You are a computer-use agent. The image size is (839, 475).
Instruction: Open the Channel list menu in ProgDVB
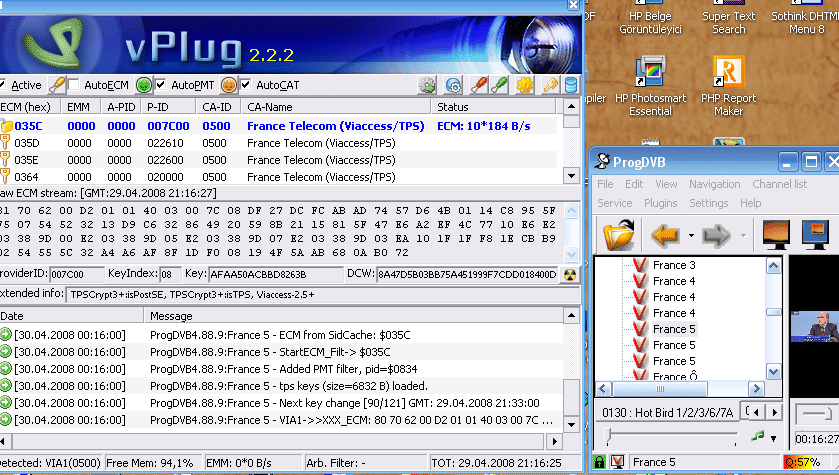coord(780,184)
